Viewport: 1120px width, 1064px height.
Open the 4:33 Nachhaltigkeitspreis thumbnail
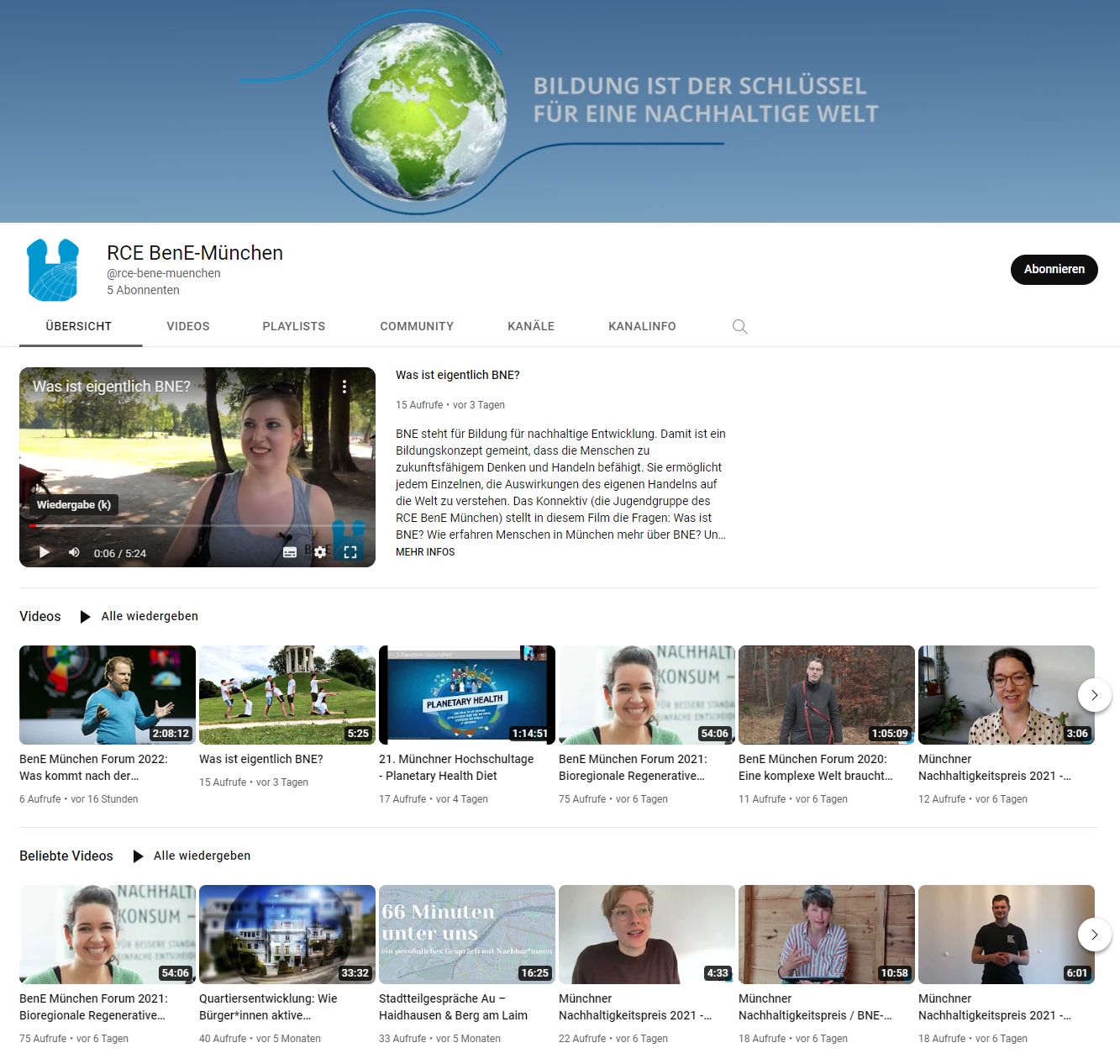click(647, 935)
